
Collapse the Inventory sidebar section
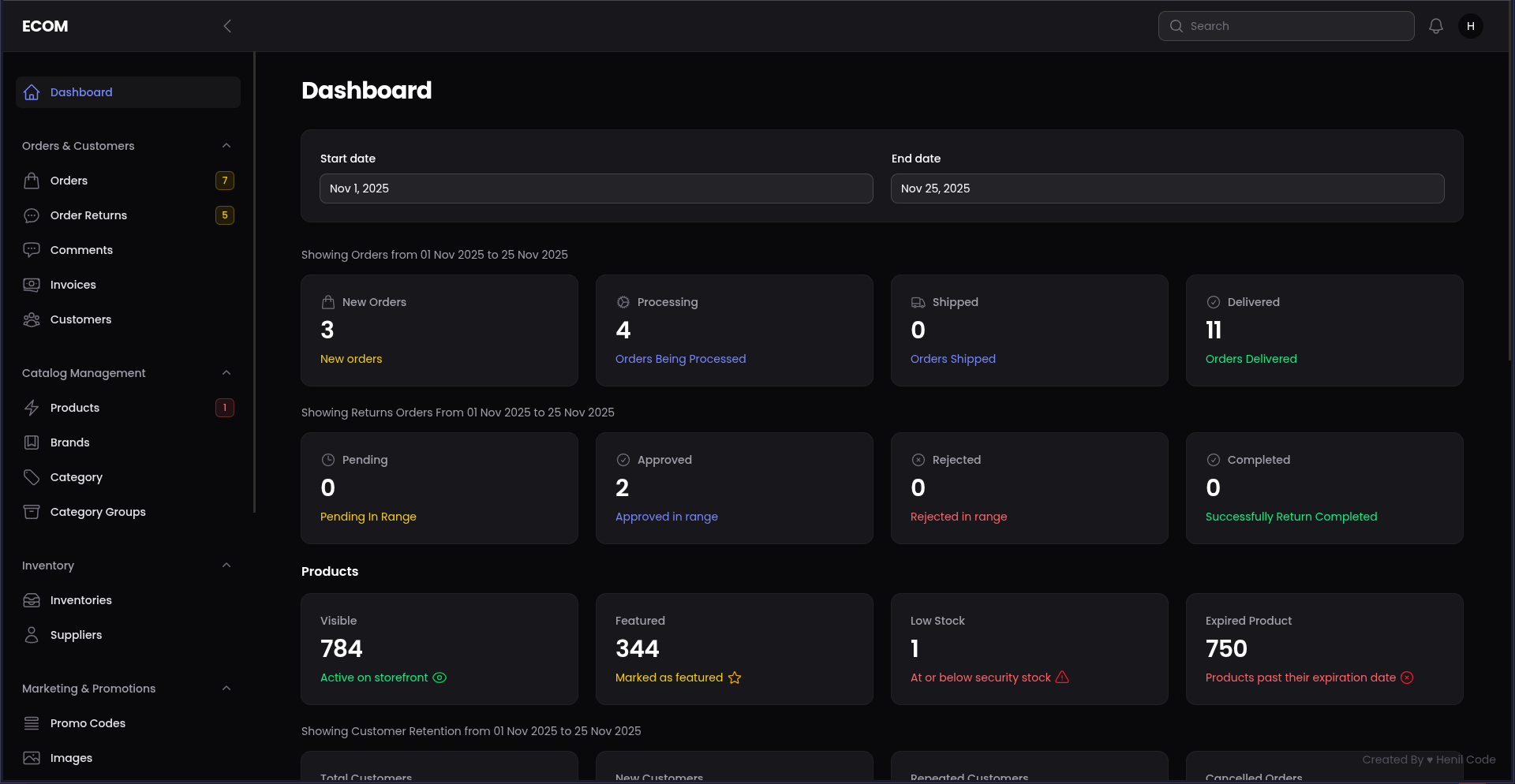pos(226,566)
